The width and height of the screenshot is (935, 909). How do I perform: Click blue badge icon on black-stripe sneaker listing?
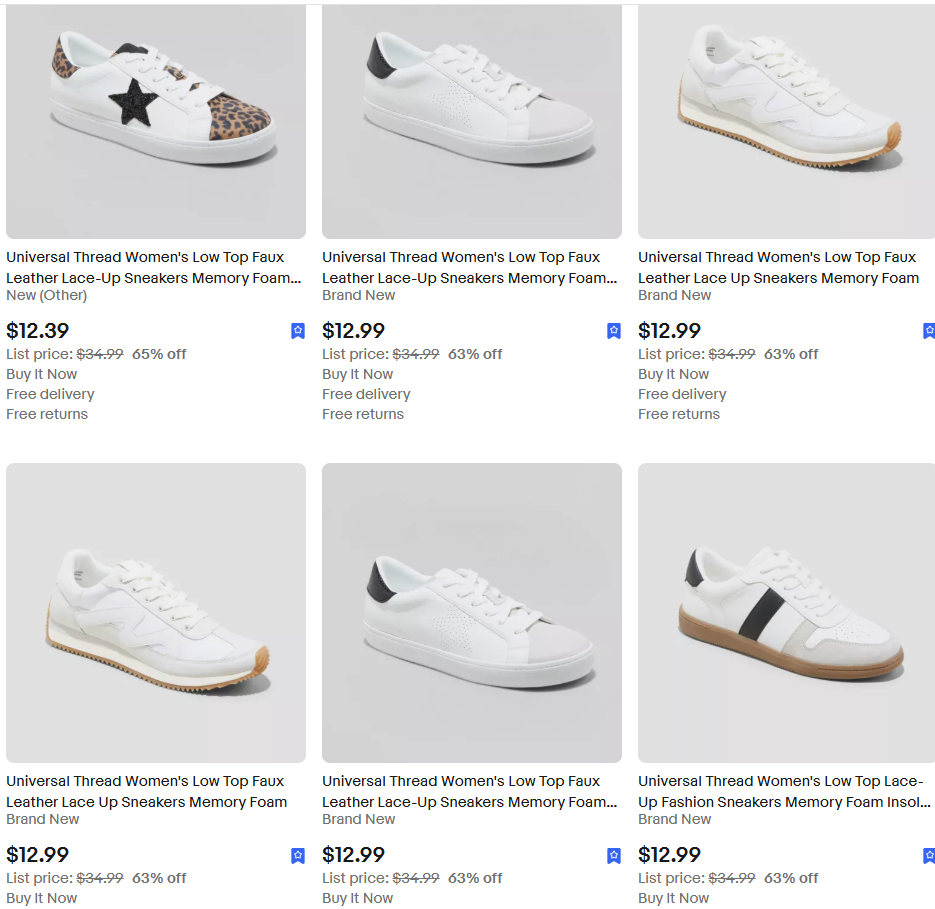929,856
